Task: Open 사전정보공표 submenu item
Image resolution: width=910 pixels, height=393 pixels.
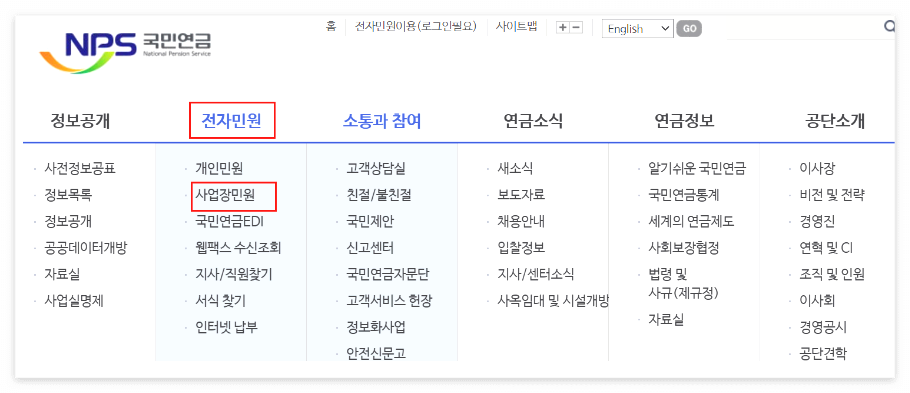Action: [80, 169]
